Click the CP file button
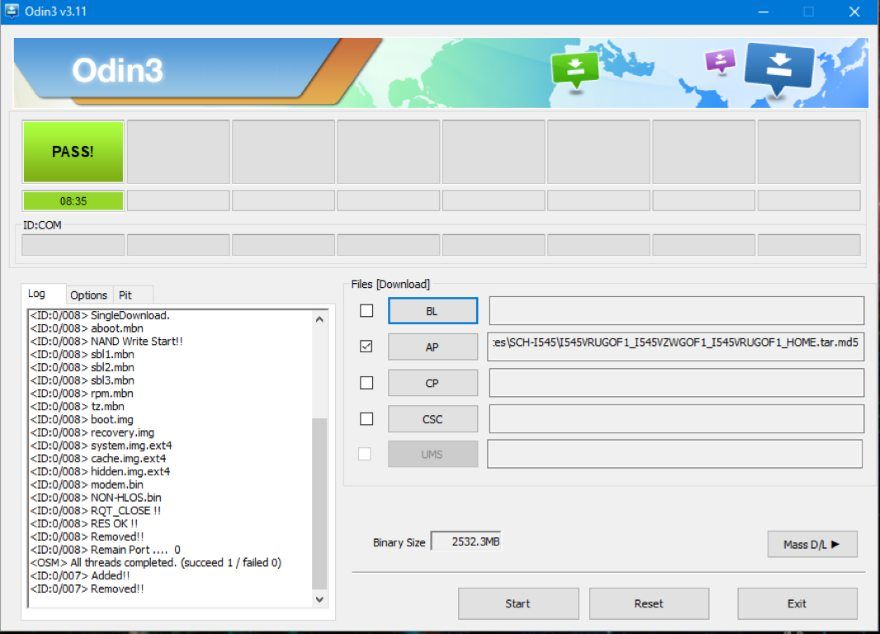880x634 pixels. tap(433, 383)
